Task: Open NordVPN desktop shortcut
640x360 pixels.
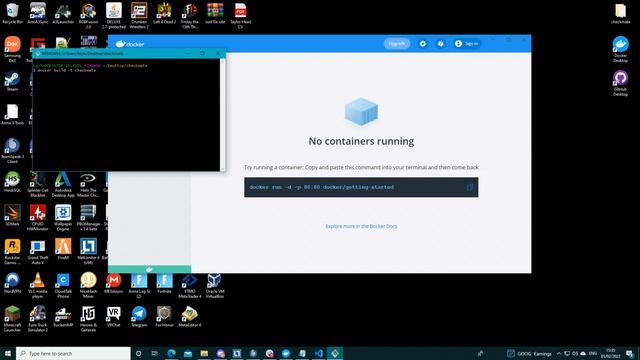Action: [12, 283]
